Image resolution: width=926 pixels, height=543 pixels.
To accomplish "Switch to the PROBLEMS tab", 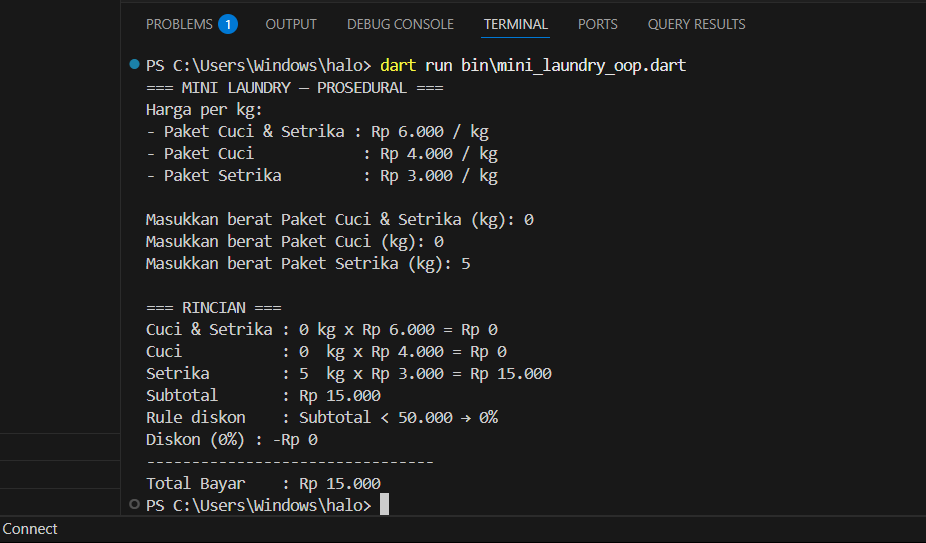I will 179,24.
